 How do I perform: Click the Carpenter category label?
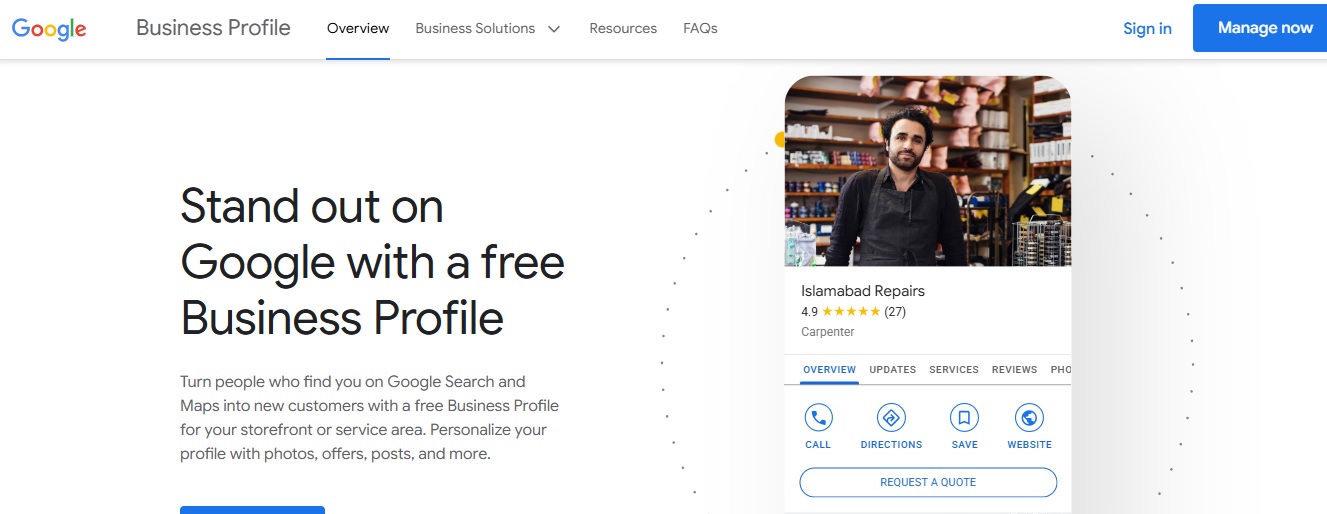tap(828, 332)
